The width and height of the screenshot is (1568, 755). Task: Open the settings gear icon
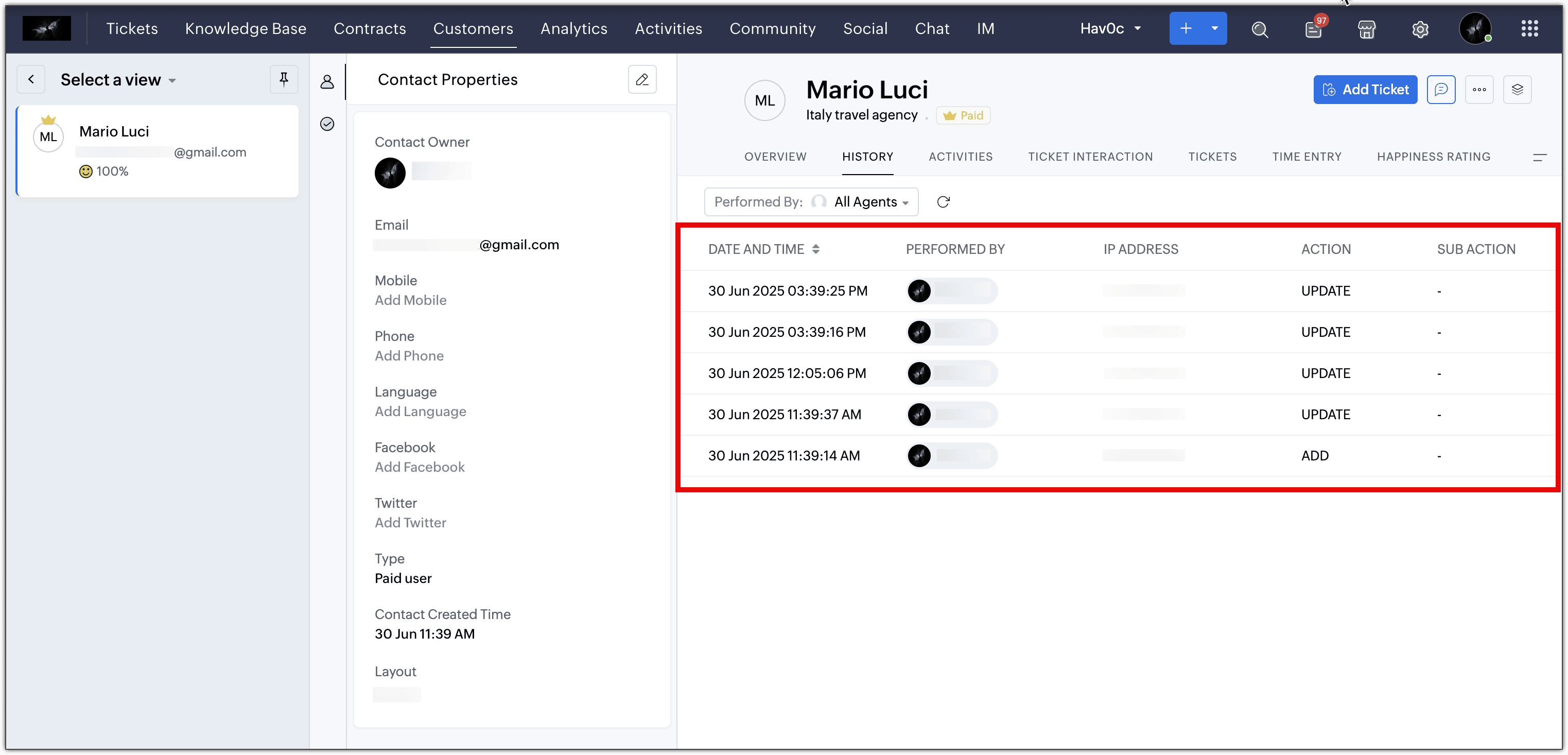click(1420, 29)
